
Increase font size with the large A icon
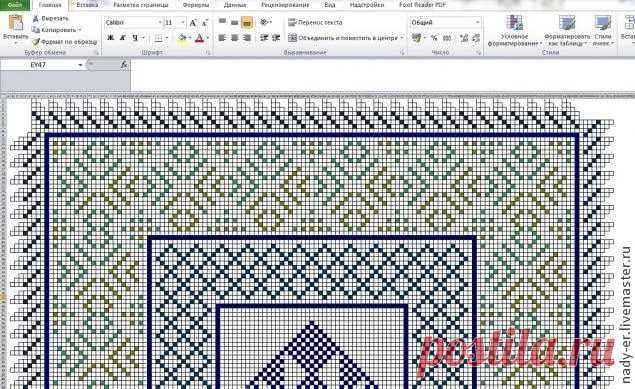[193, 23]
